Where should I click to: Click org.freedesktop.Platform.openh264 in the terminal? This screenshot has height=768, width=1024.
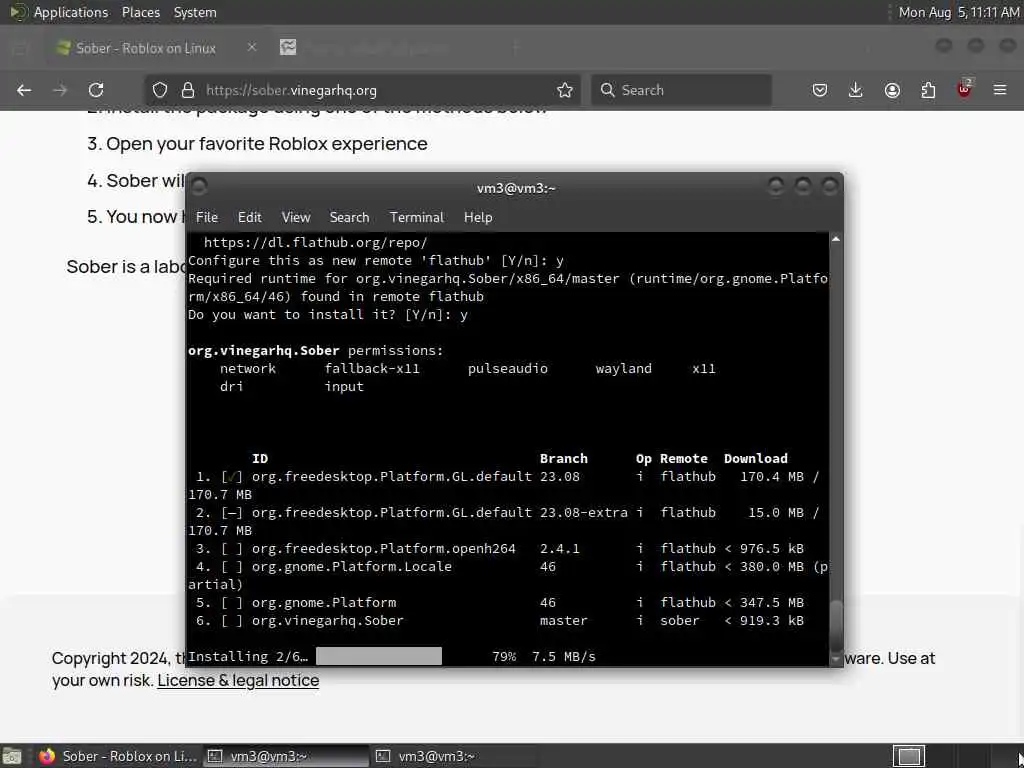point(384,549)
